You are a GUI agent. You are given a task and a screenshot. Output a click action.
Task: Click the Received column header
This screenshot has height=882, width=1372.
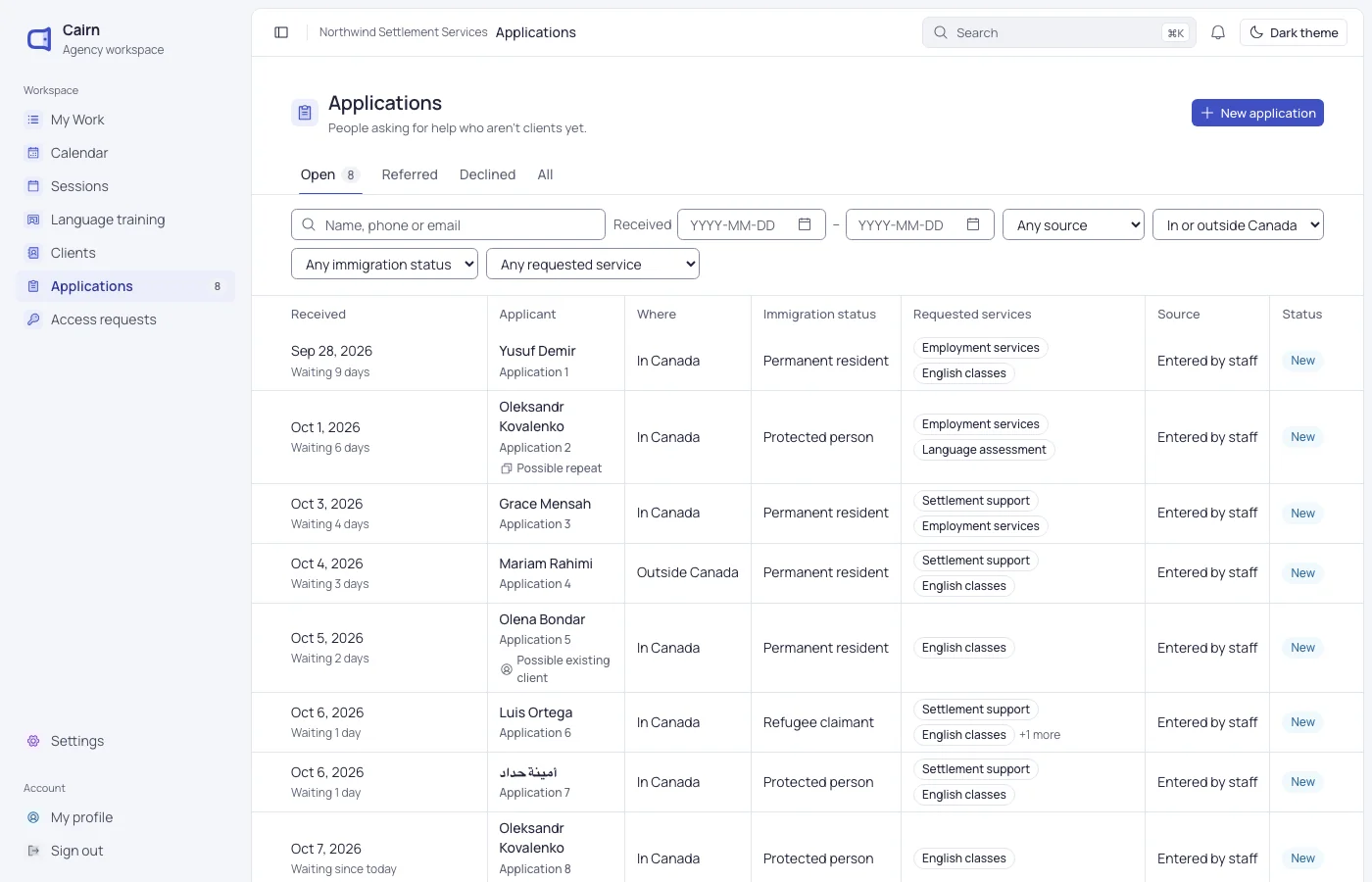318,315
